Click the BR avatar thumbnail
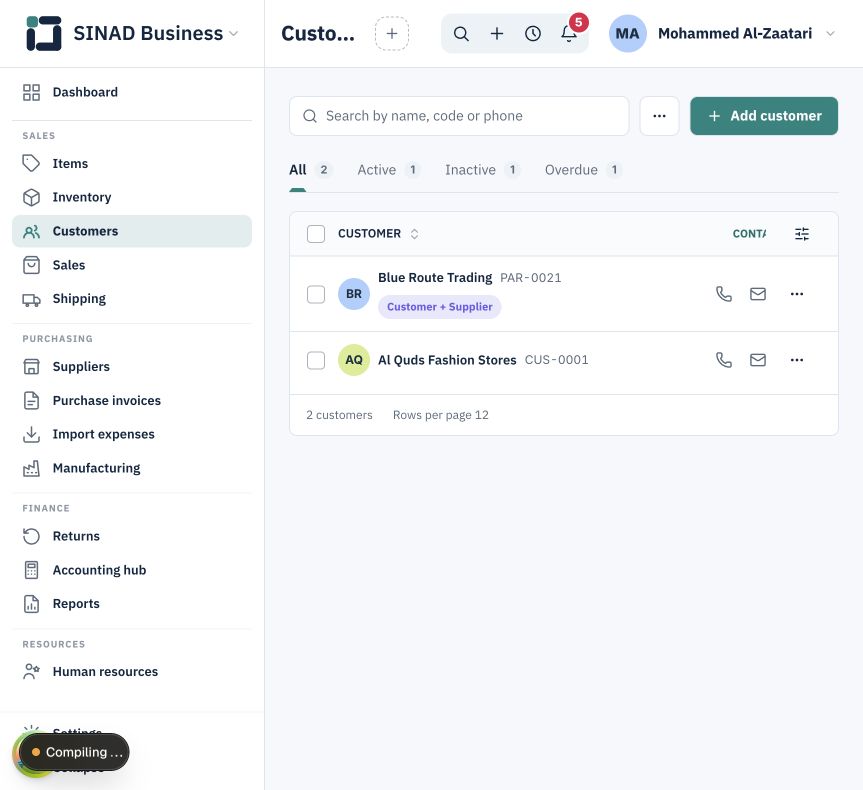This screenshot has height=790, width=863. point(354,294)
